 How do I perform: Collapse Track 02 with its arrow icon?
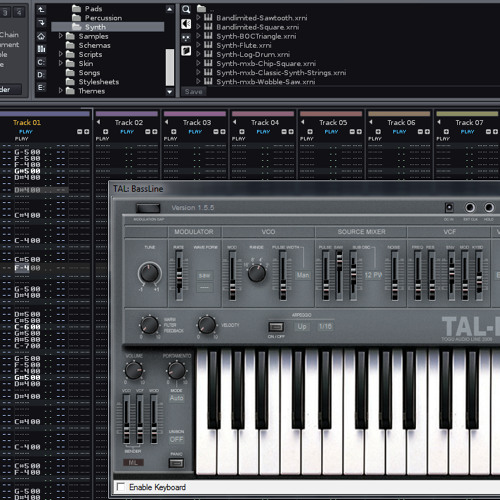click(99, 122)
